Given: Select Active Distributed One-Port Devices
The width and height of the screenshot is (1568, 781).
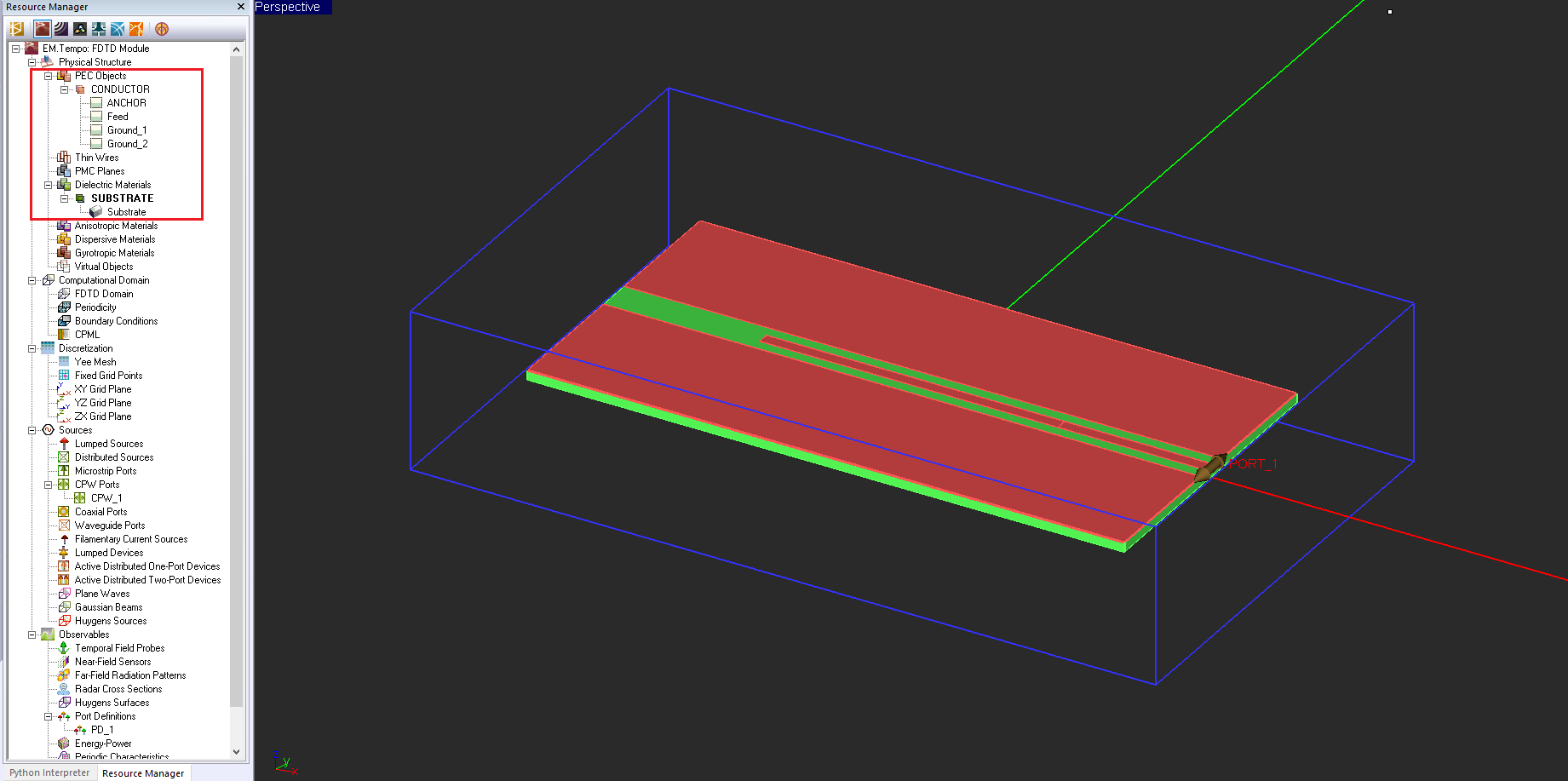Looking at the screenshot, I should (147, 566).
